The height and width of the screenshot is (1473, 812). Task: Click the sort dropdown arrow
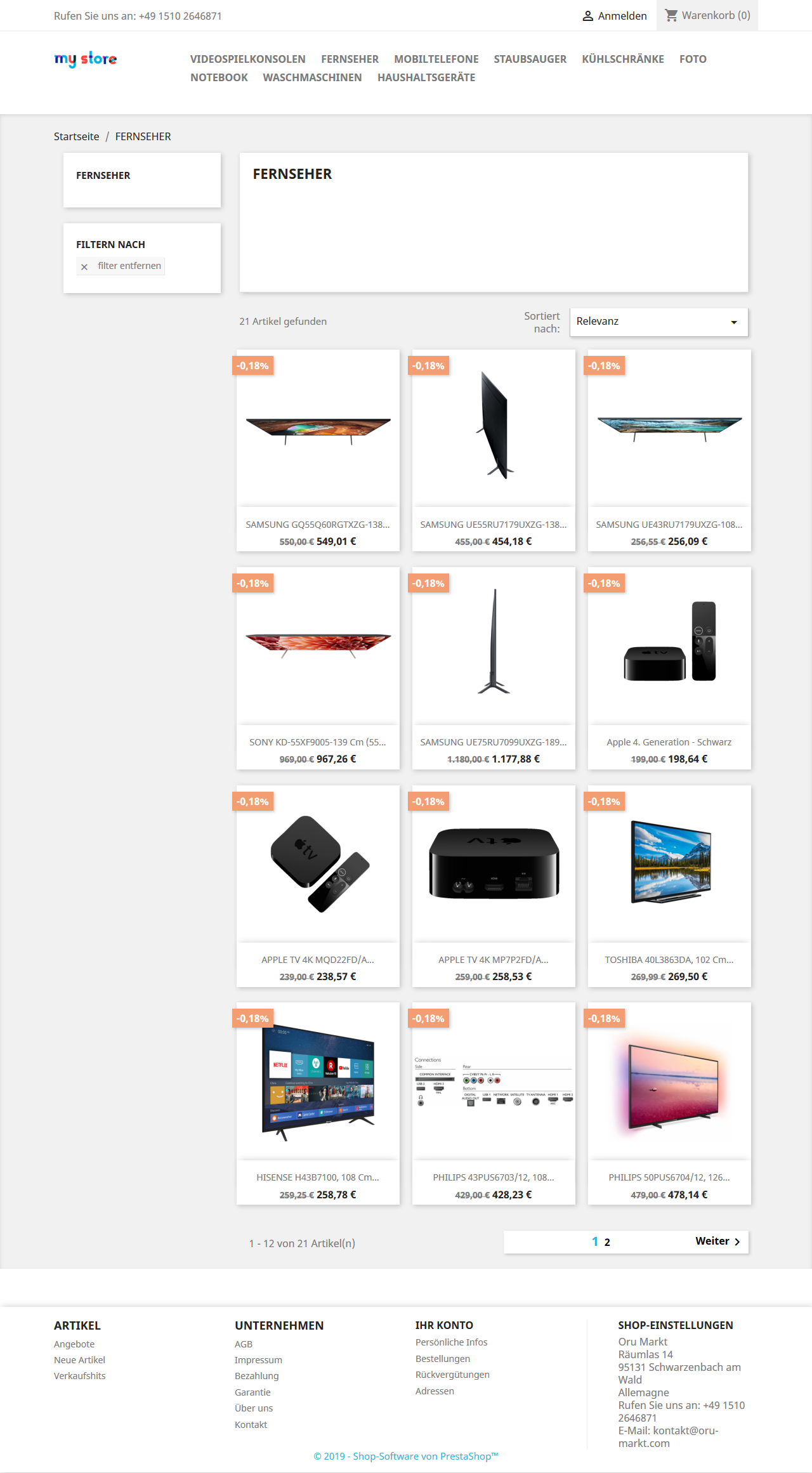[x=734, y=322]
